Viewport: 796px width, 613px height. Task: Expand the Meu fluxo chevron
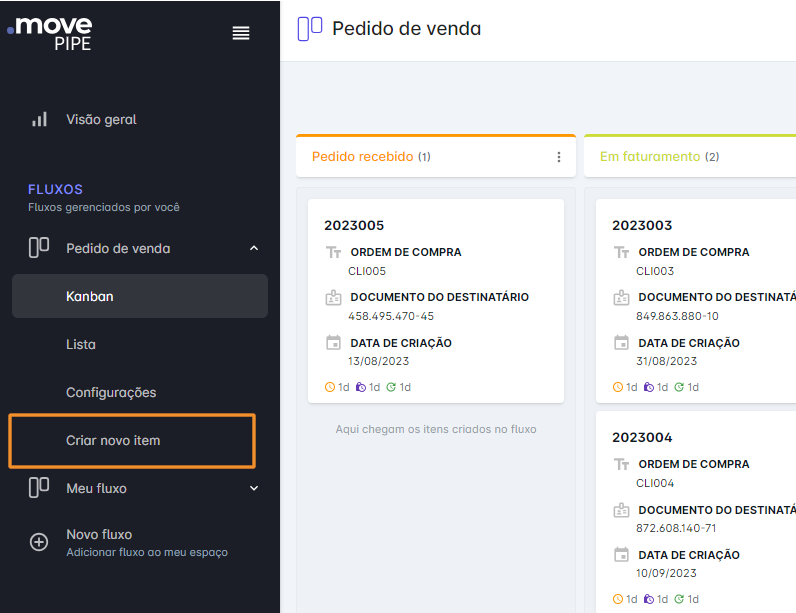(254, 488)
